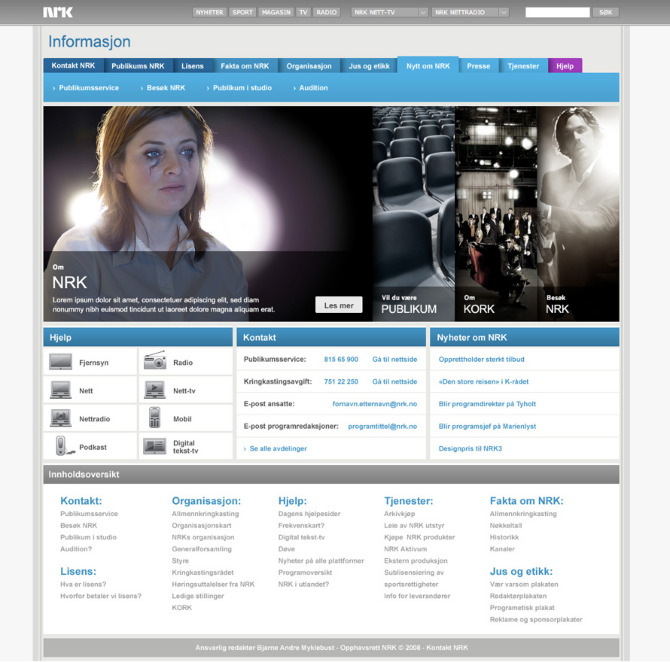This screenshot has height=662, width=670.
Task: Click the Nett-tv player icon
Action: click(155, 390)
